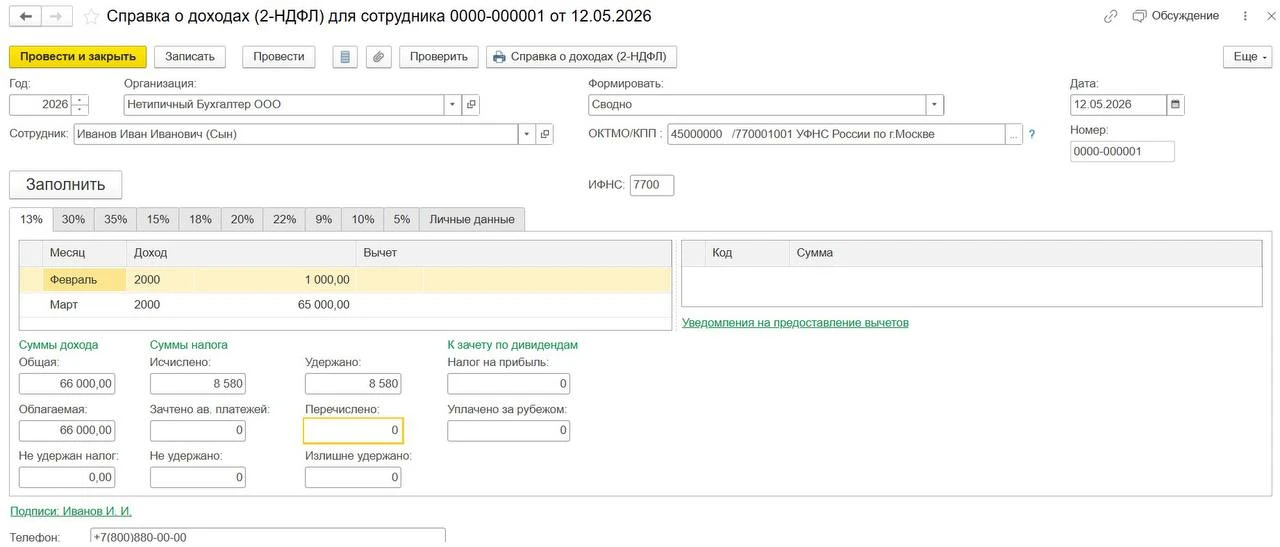Adjust the year stepper arrows

80,104
